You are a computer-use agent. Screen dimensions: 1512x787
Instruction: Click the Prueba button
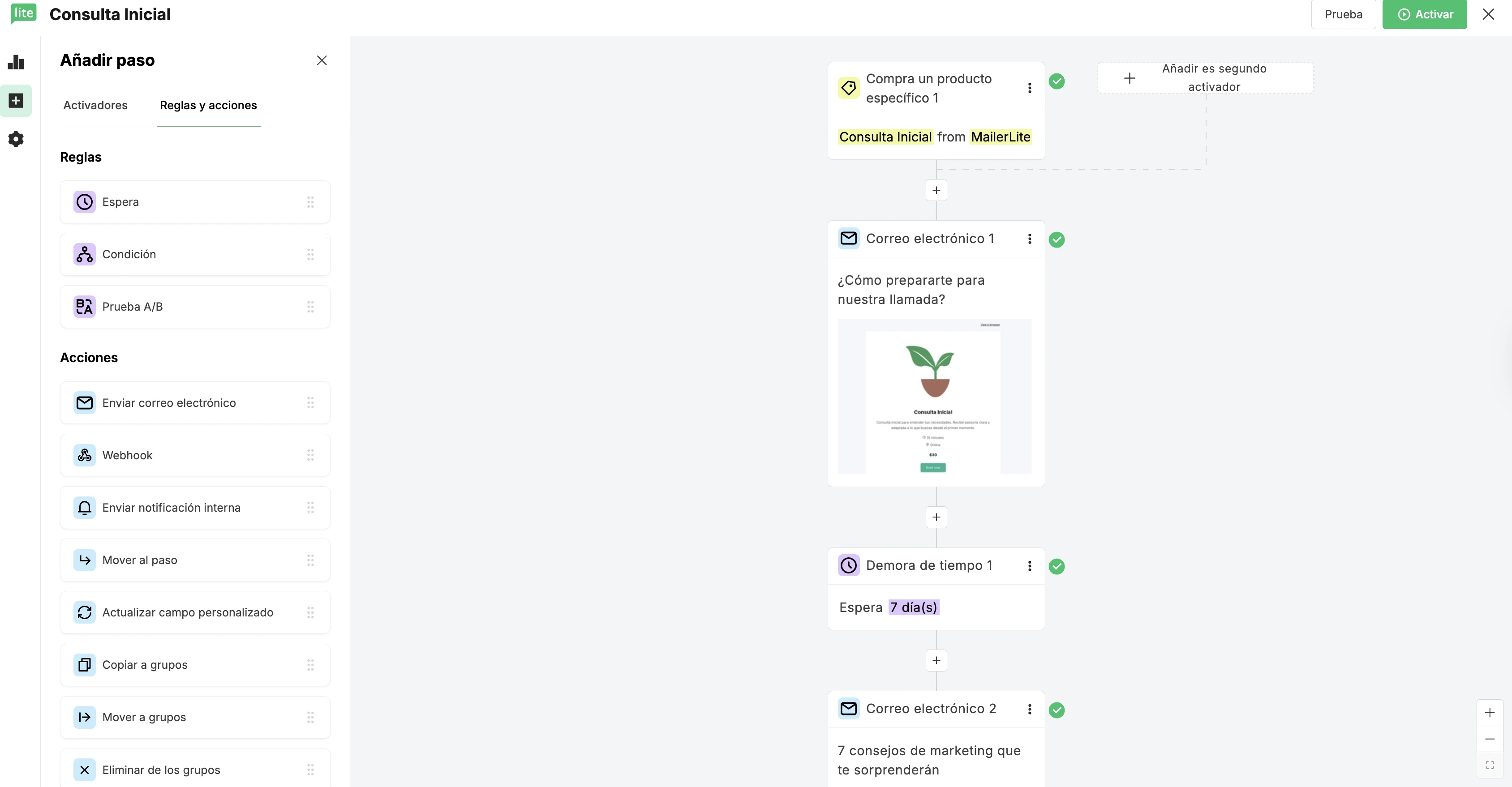point(1343,14)
